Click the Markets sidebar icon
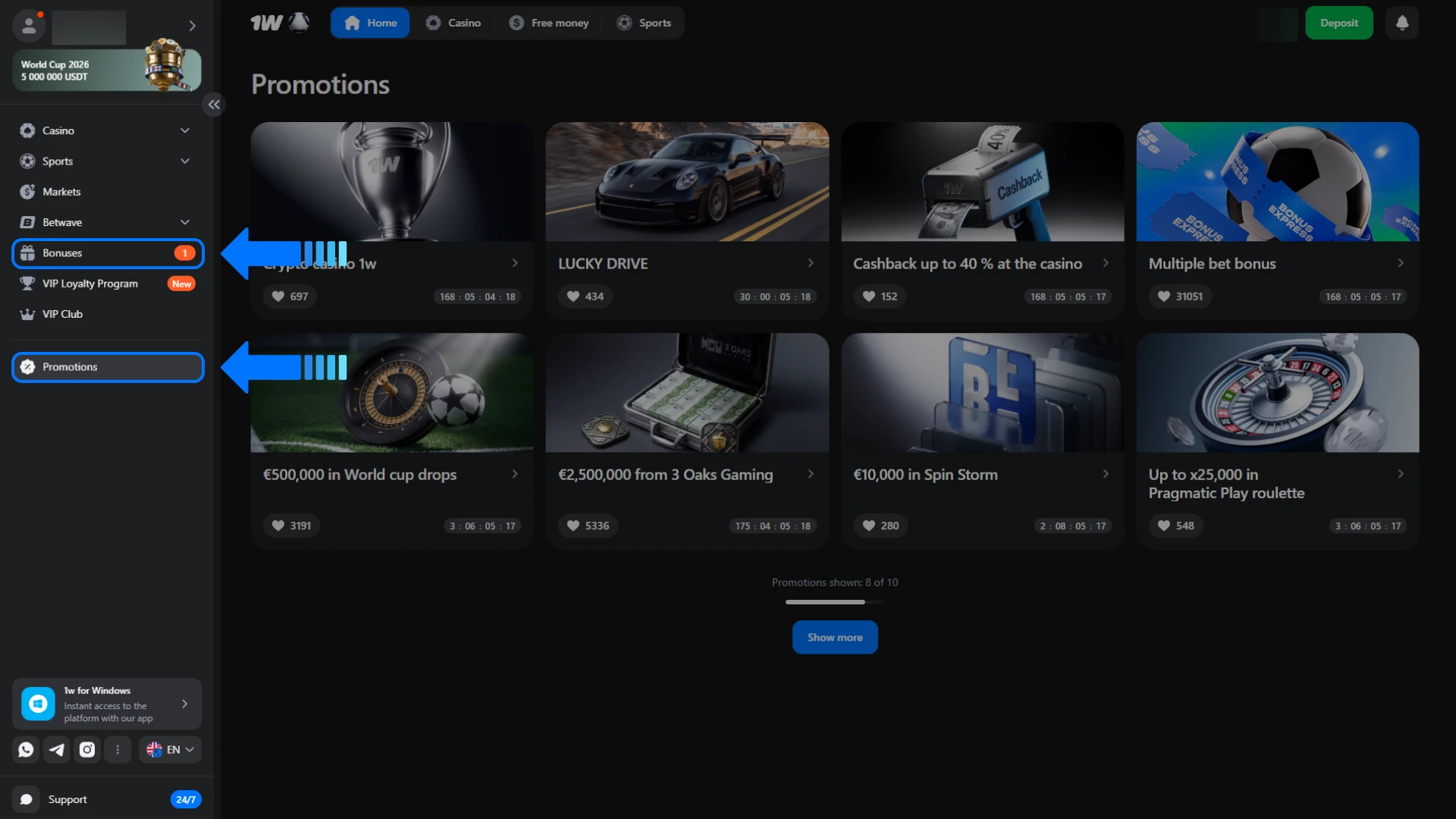Image resolution: width=1456 pixels, height=819 pixels. click(27, 192)
